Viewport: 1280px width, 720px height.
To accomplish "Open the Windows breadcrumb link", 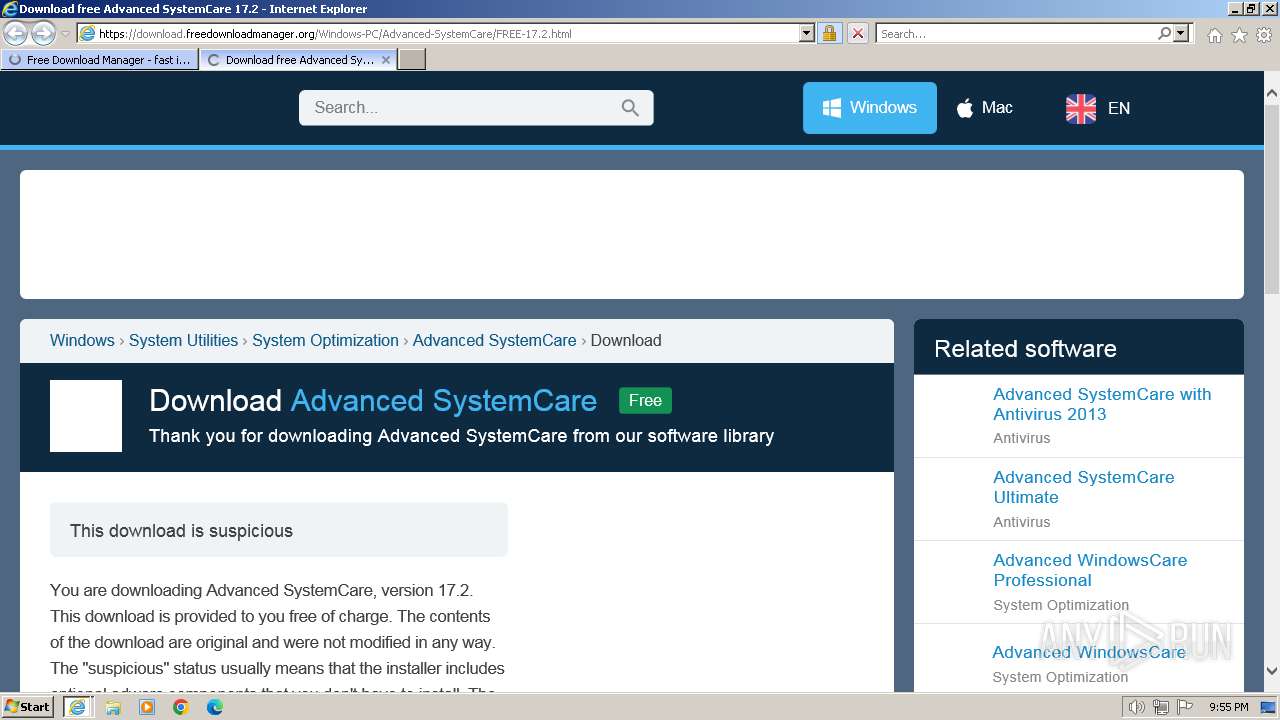I will (x=82, y=340).
